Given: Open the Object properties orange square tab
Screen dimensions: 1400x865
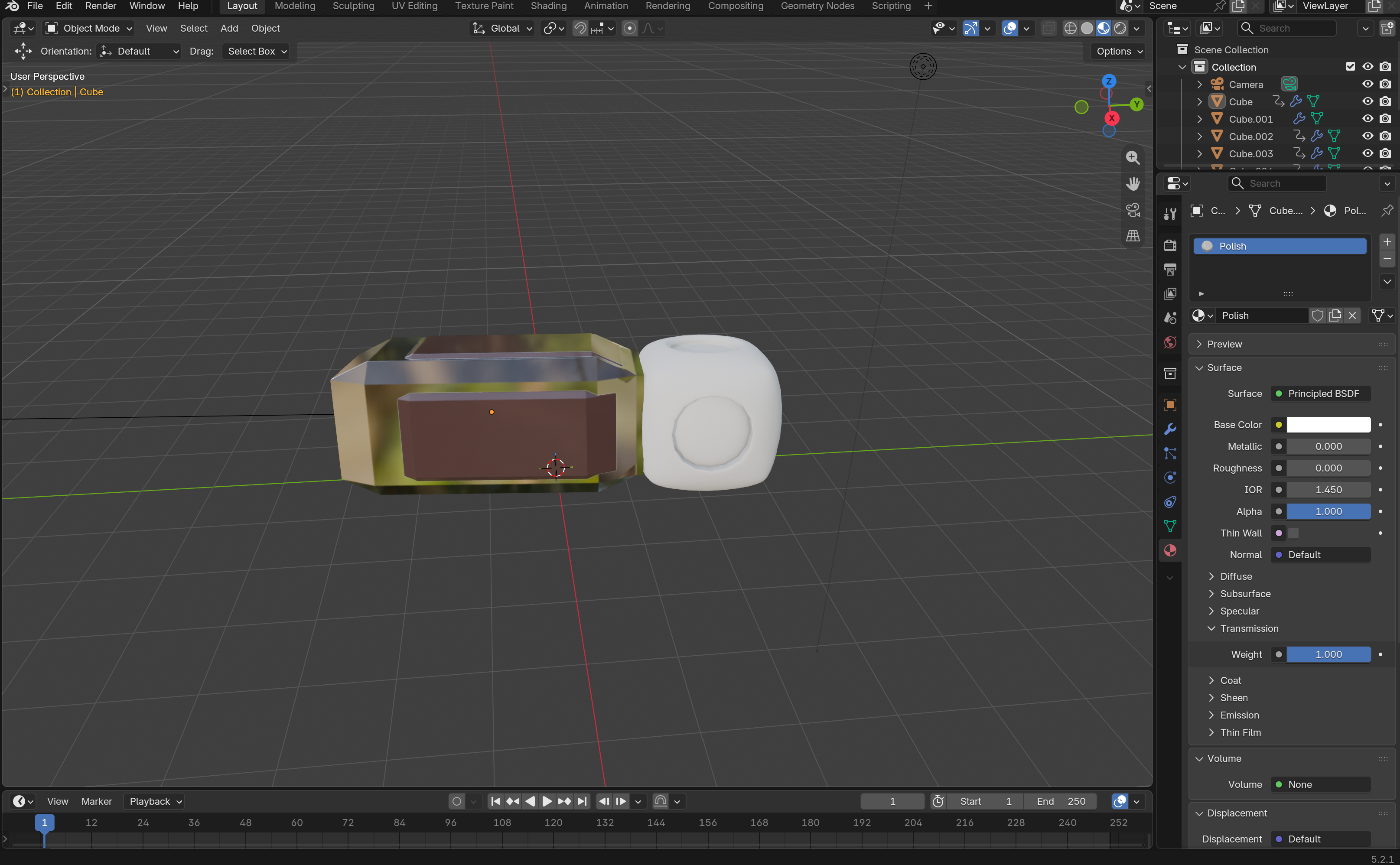Looking at the screenshot, I should coord(1170,404).
